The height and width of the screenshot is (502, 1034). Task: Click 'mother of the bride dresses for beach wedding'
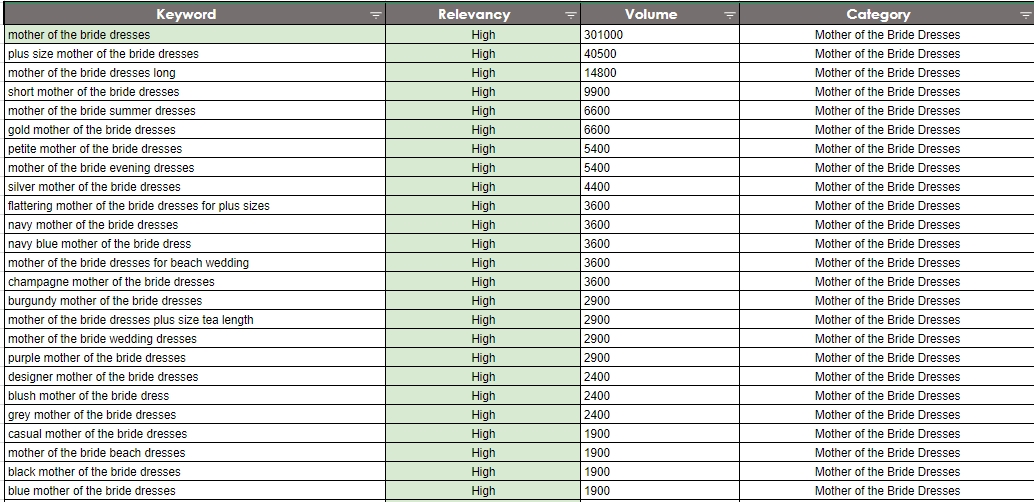[x=195, y=263]
